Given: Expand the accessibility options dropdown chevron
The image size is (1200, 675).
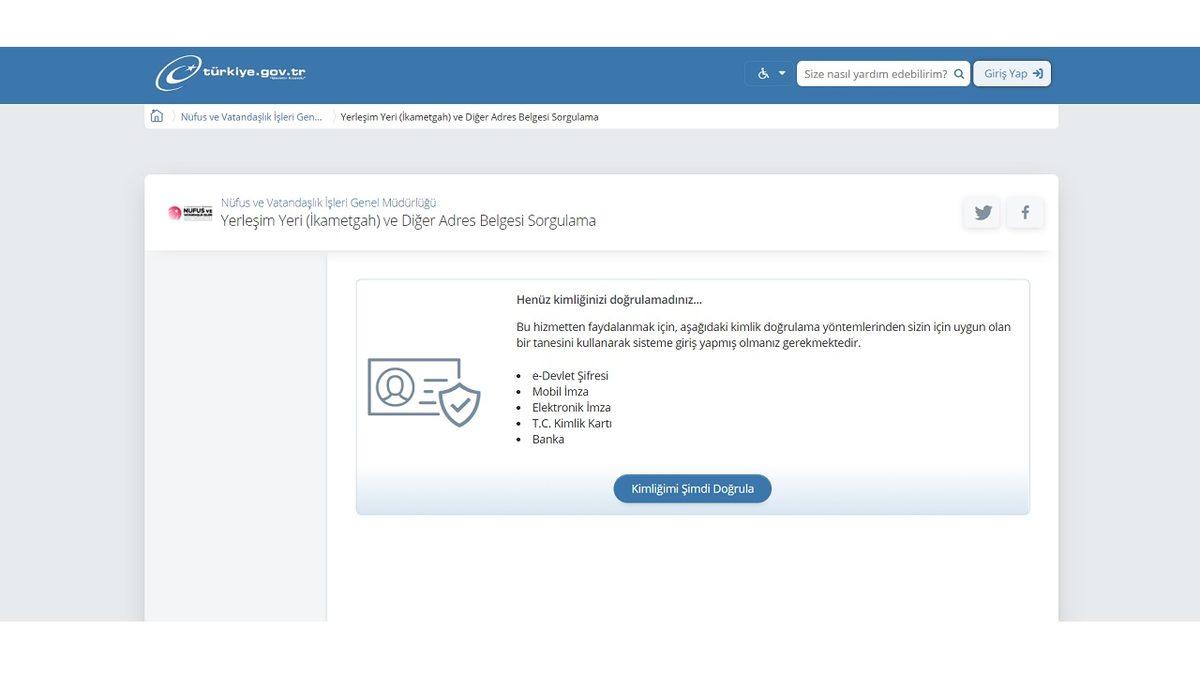Looking at the screenshot, I should 782,72.
